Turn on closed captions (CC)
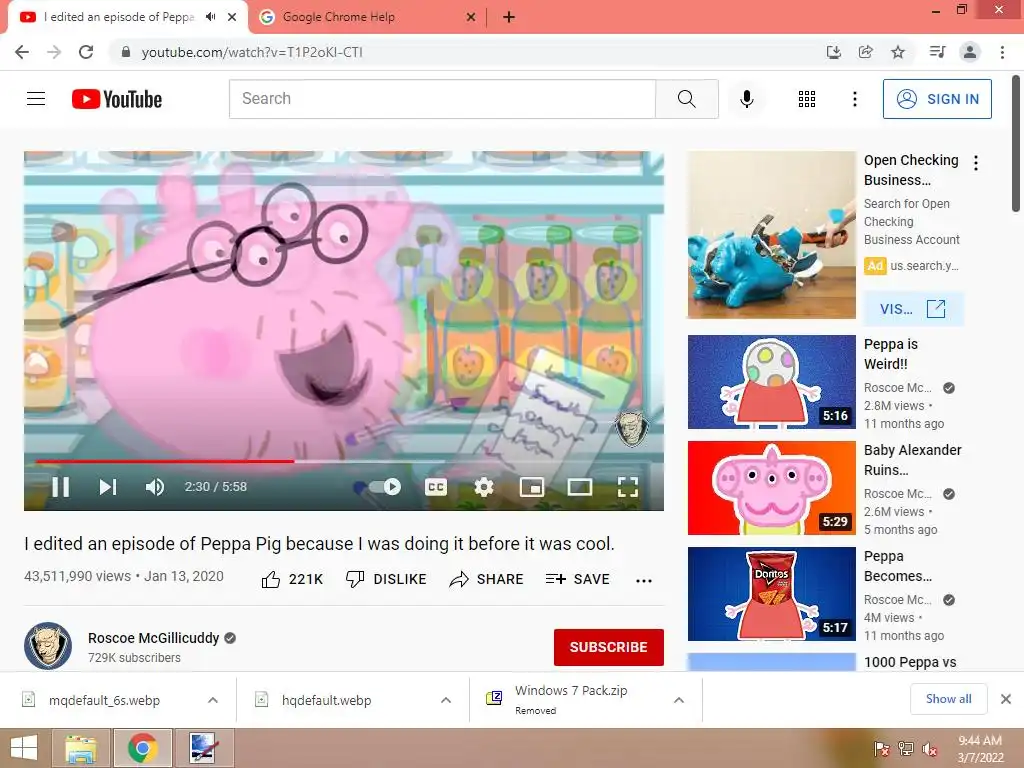 coord(436,487)
